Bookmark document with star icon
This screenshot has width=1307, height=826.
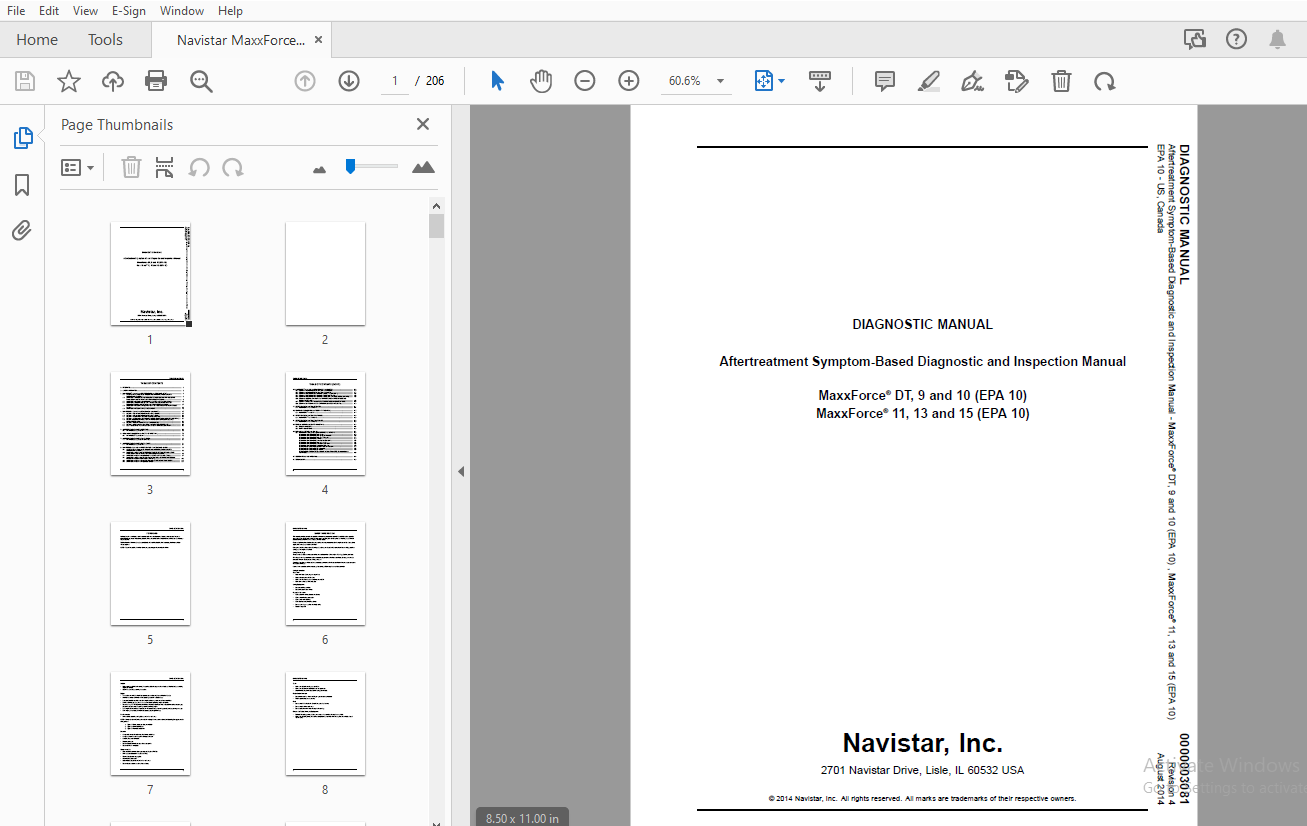(69, 81)
